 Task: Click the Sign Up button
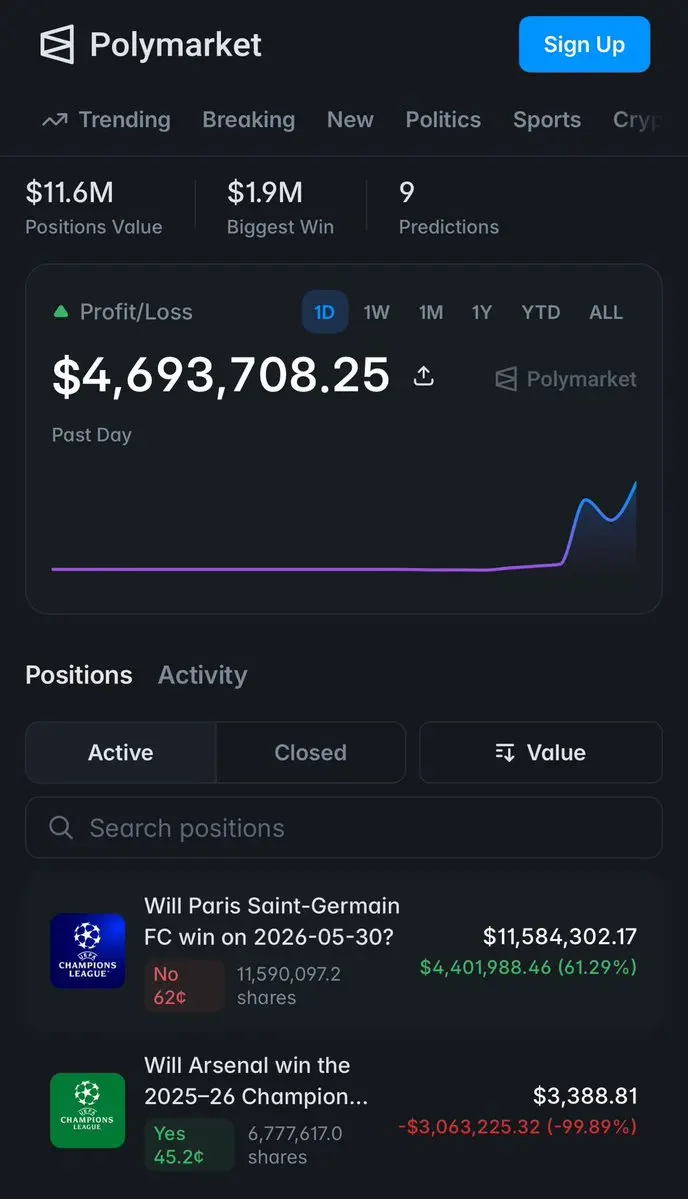585,45
